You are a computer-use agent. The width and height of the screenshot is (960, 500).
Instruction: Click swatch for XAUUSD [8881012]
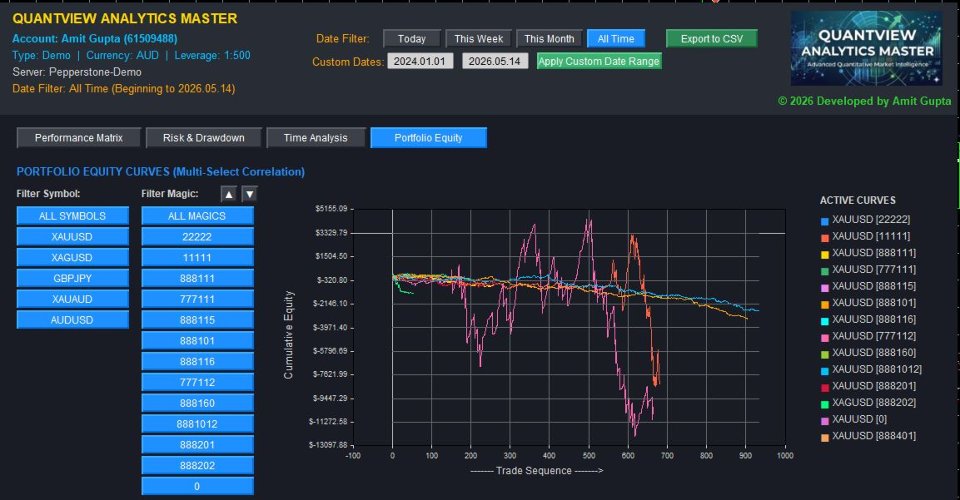tap(825, 371)
